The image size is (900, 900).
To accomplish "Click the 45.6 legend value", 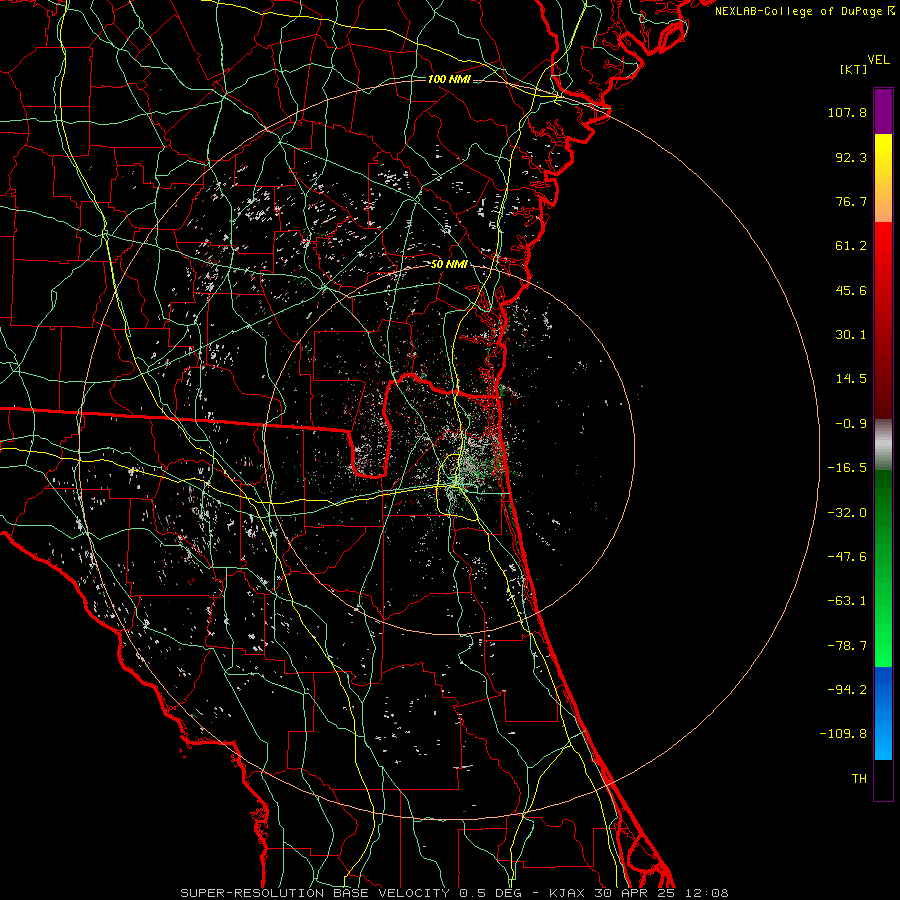I will (851, 290).
